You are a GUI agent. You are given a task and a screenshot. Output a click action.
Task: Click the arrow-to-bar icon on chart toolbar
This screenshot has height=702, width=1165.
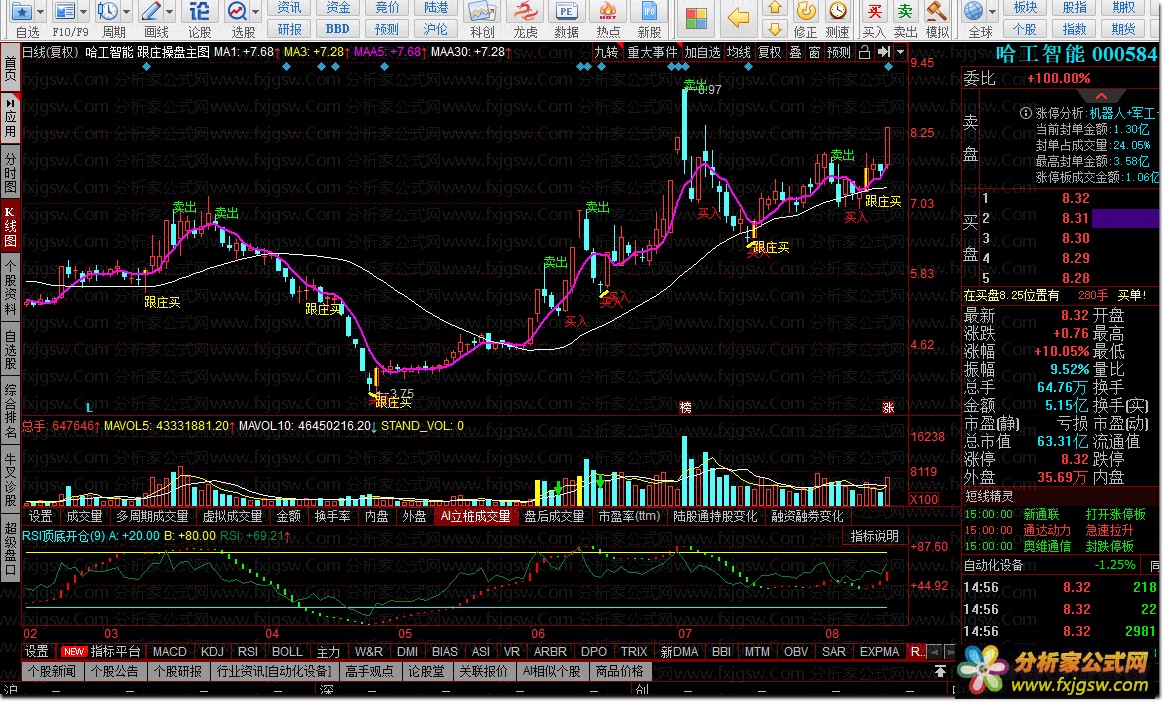tap(883, 52)
